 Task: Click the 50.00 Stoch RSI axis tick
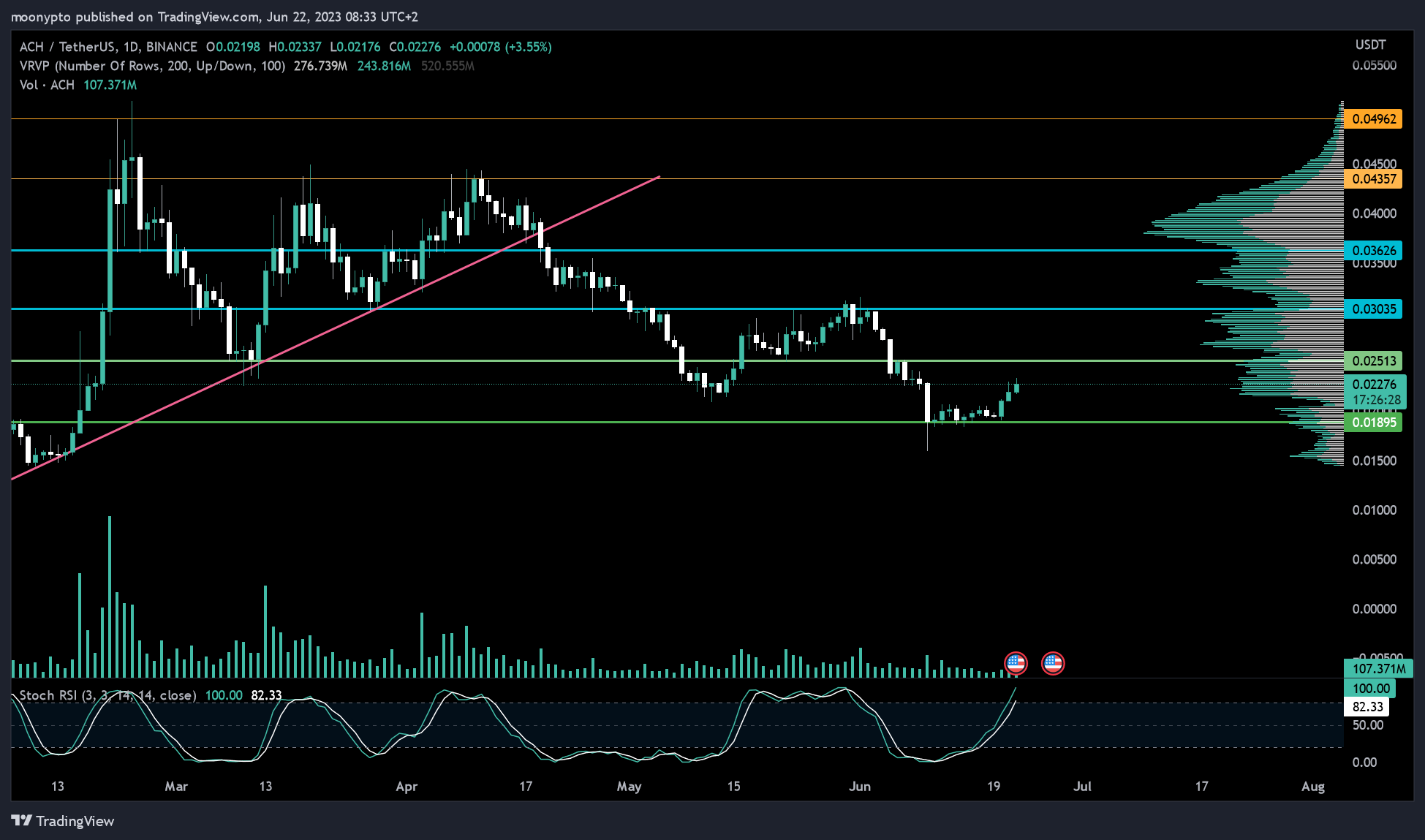pyautogui.click(x=1367, y=725)
